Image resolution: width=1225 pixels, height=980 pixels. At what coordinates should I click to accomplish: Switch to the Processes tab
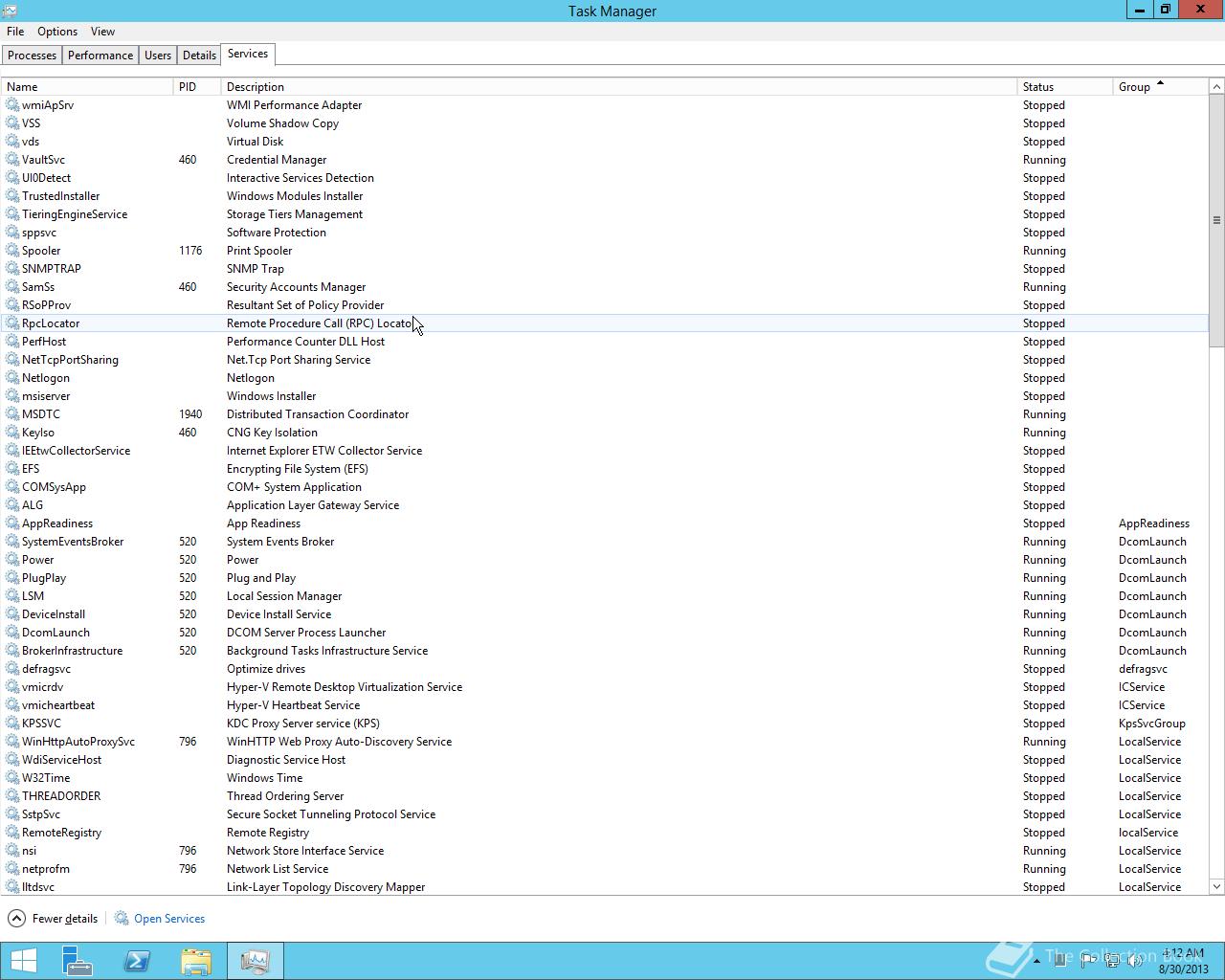pyautogui.click(x=32, y=56)
